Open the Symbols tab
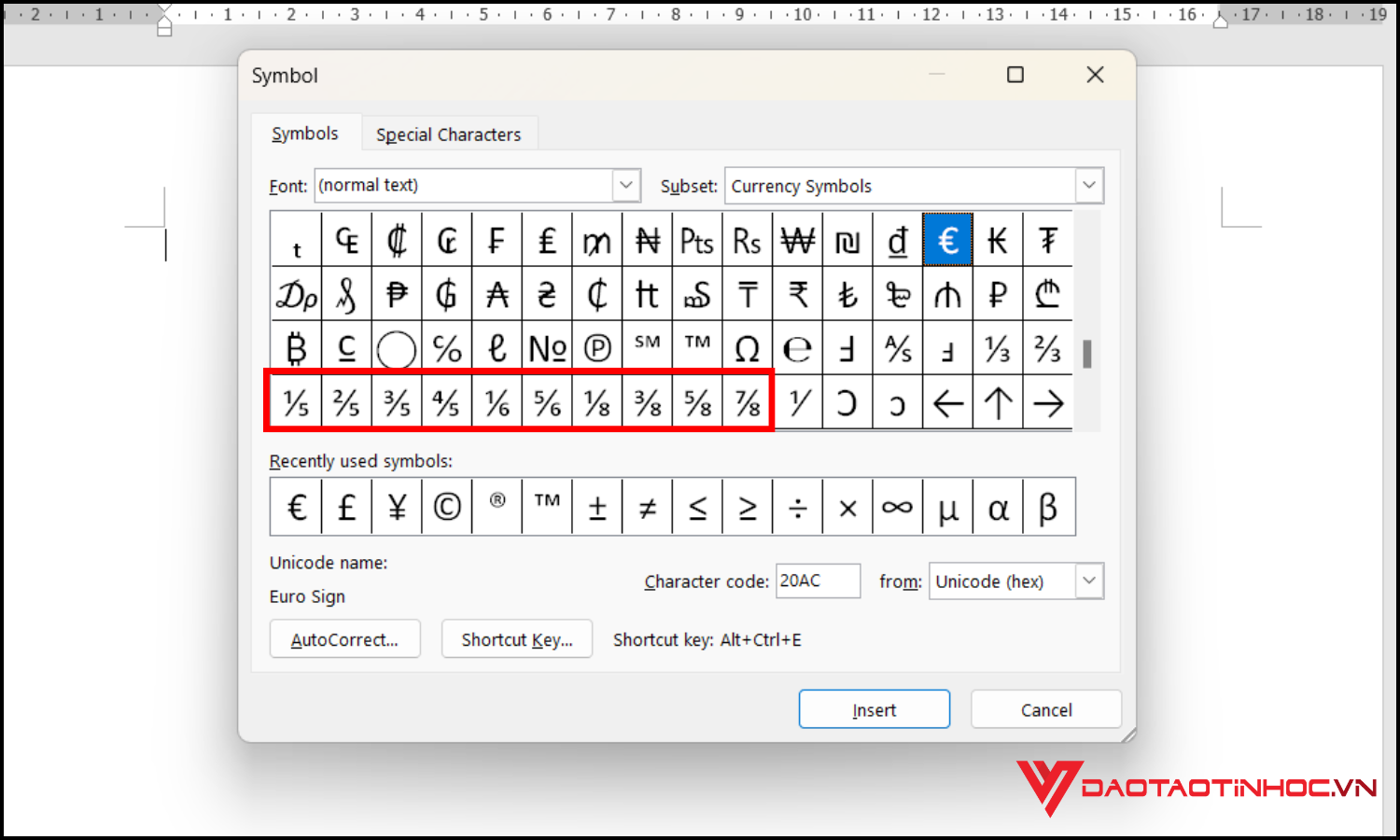Image resolution: width=1400 pixels, height=840 pixels. 304,133
